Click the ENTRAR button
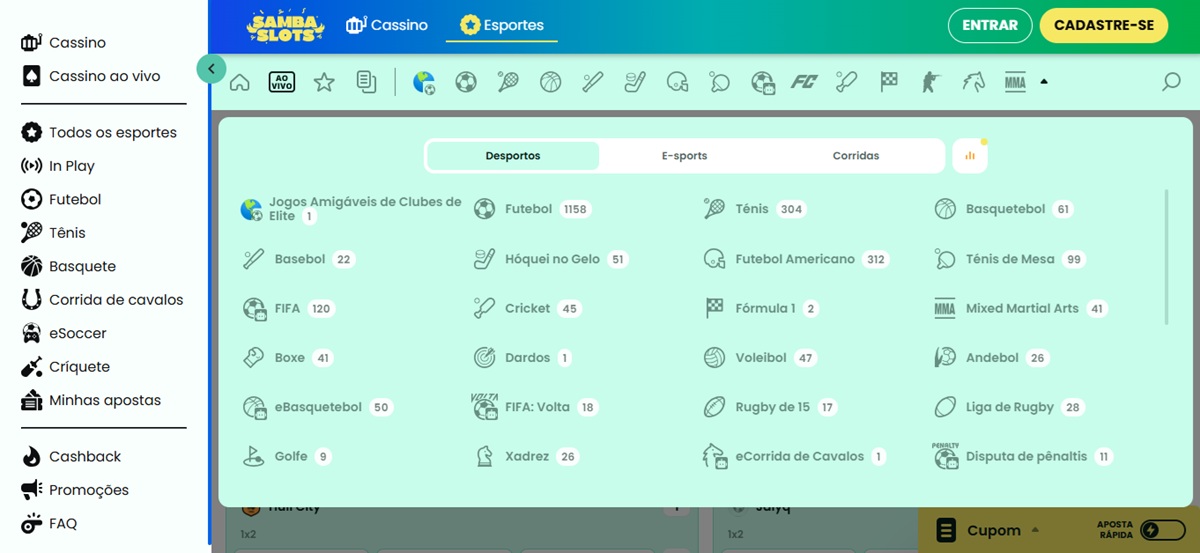1200x553 pixels. 990,25
